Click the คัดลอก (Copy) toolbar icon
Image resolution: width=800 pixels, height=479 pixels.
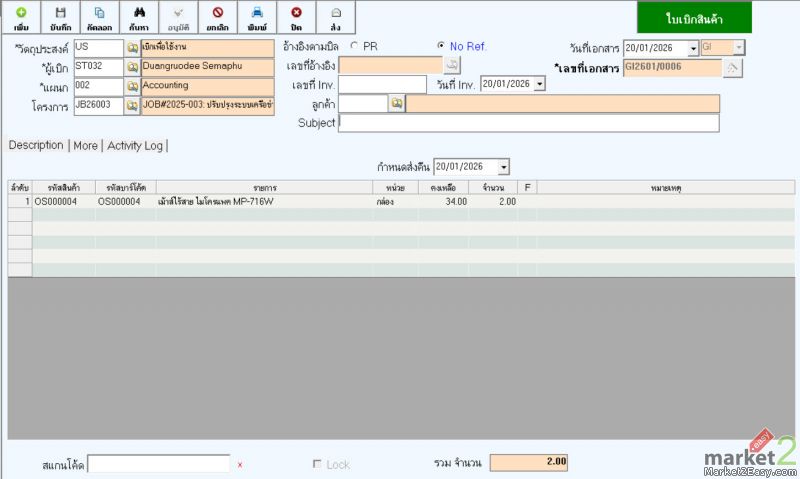99,18
